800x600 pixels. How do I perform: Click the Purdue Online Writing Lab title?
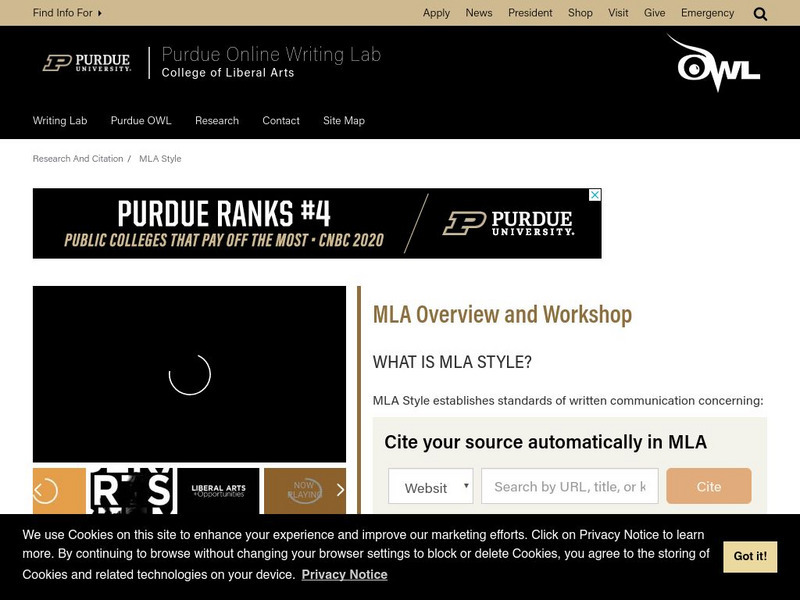coord(271,55)
